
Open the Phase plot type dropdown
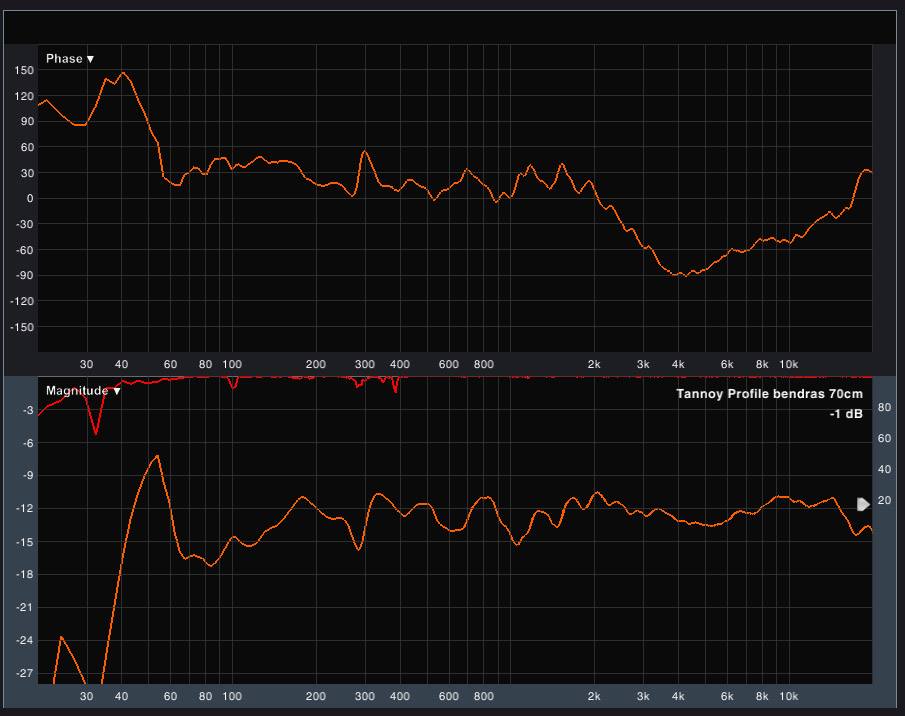[x=68, y=59]
